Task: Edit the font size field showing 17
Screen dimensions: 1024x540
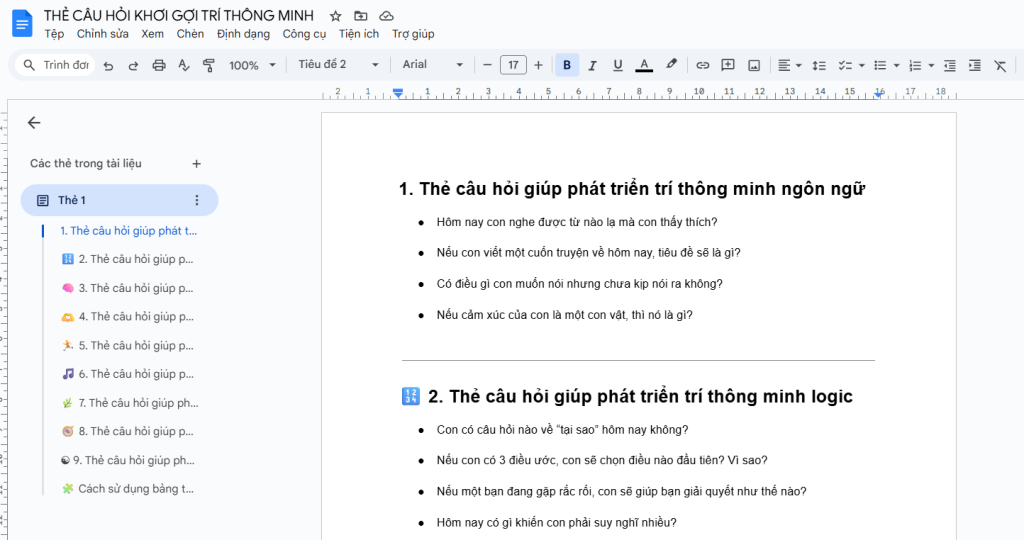Action: (513, 65)
